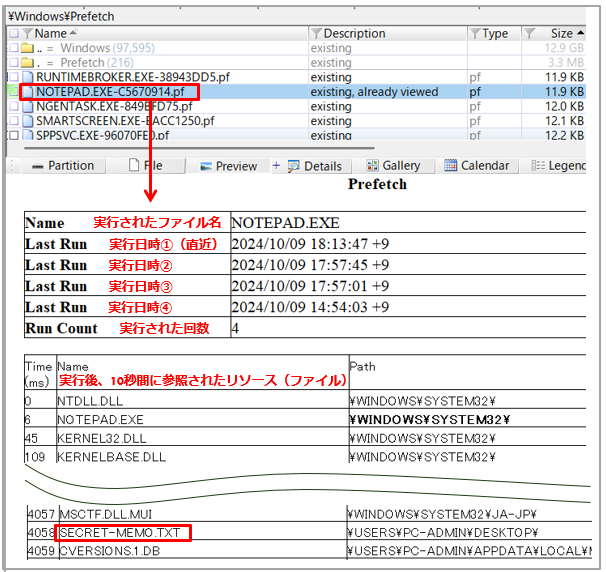606x572 pixels.
Task: Click the Name column filter funnel icon
Action: (x=27, y=34)
